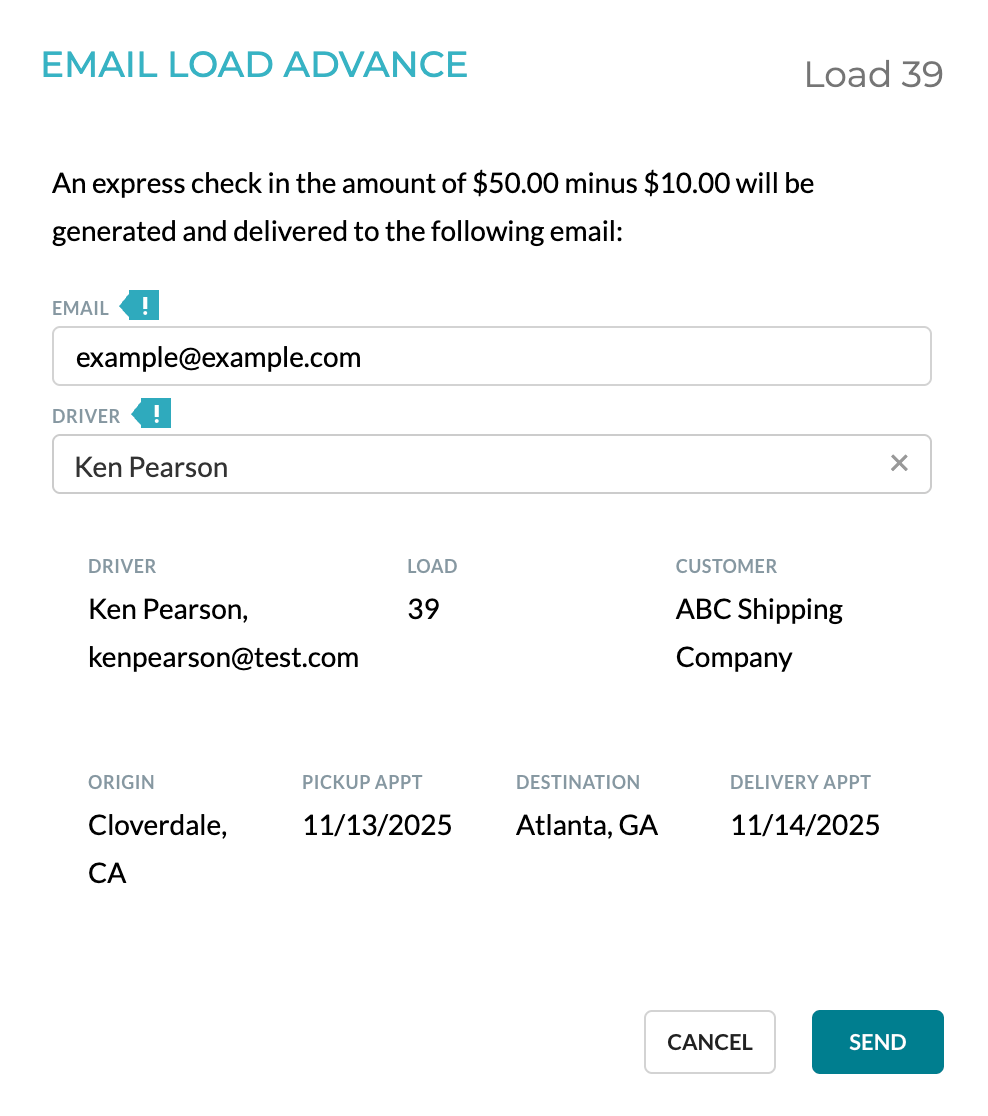Click the EMAIL field label
The width and height of the screenshot is (988, 1116).
(x=80, y=308)
